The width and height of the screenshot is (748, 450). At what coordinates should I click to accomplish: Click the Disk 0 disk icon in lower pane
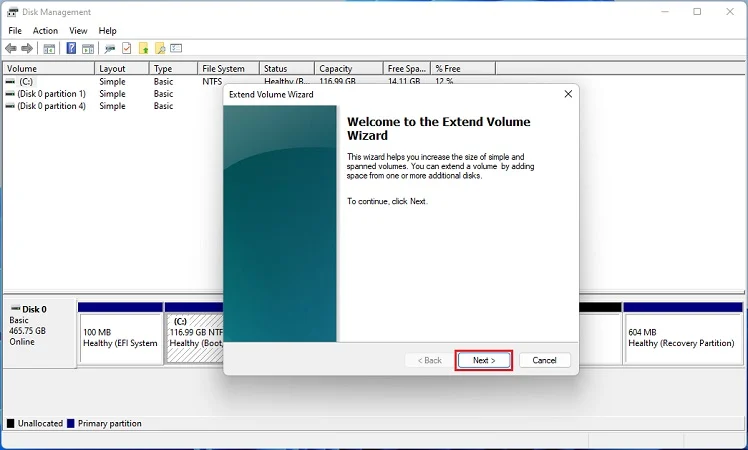(15, 309)
